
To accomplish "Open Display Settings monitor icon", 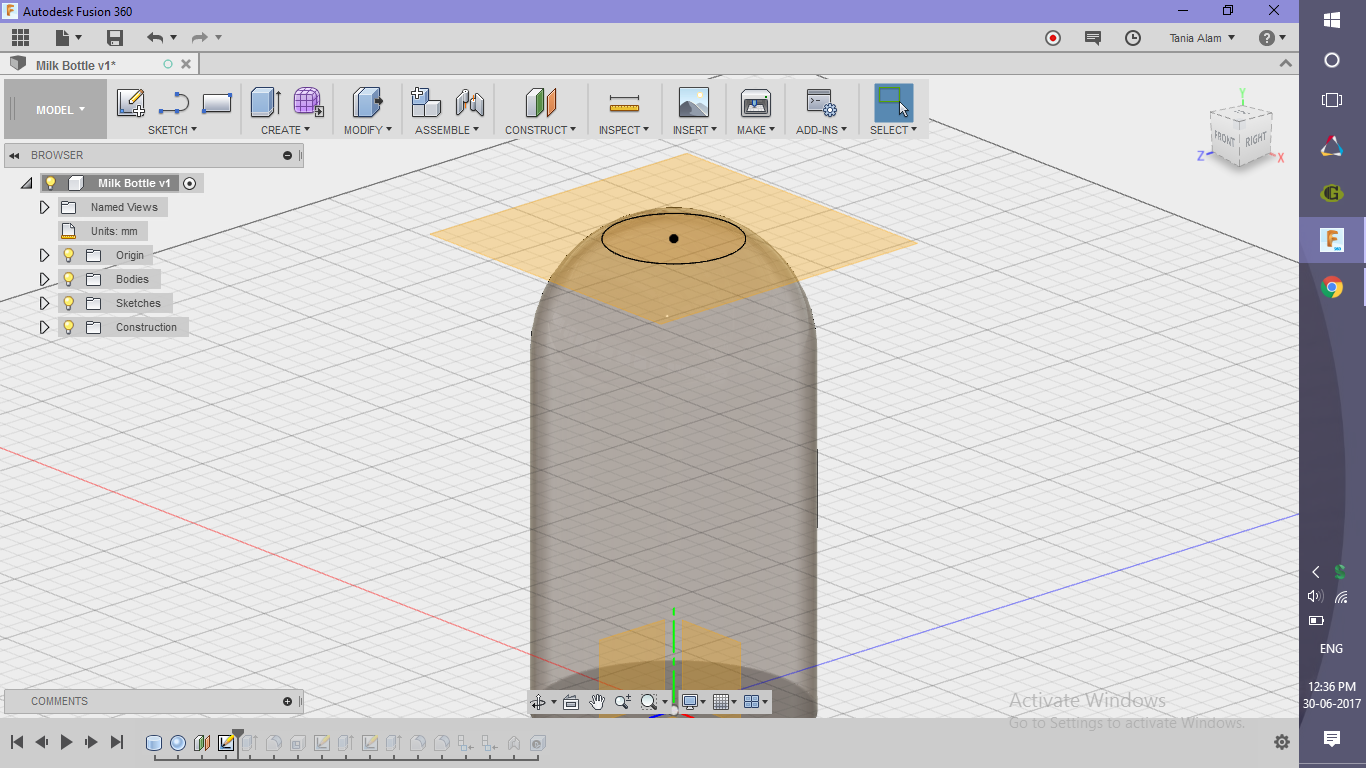I will point(689,702).
